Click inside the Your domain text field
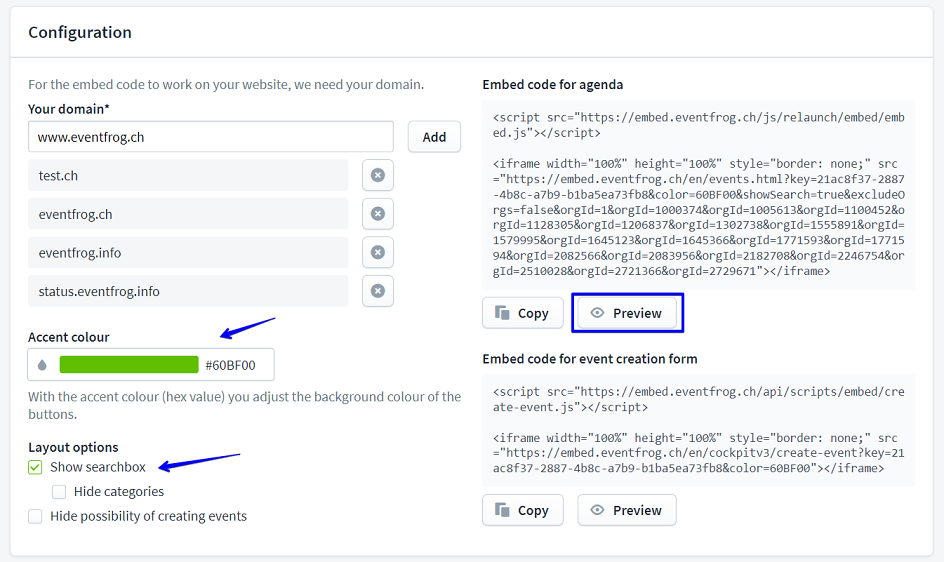The image size is (944, 562). [210, 137]
